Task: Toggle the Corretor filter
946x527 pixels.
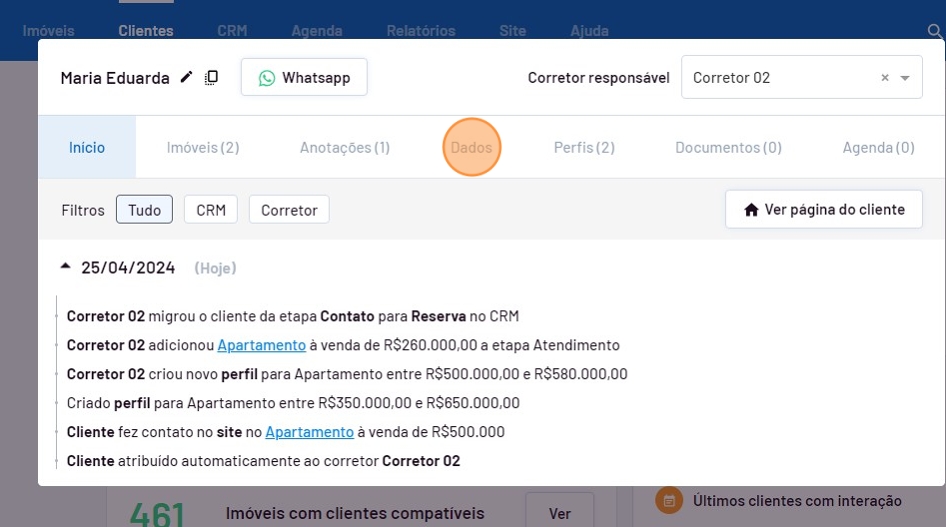Action: 289,210
